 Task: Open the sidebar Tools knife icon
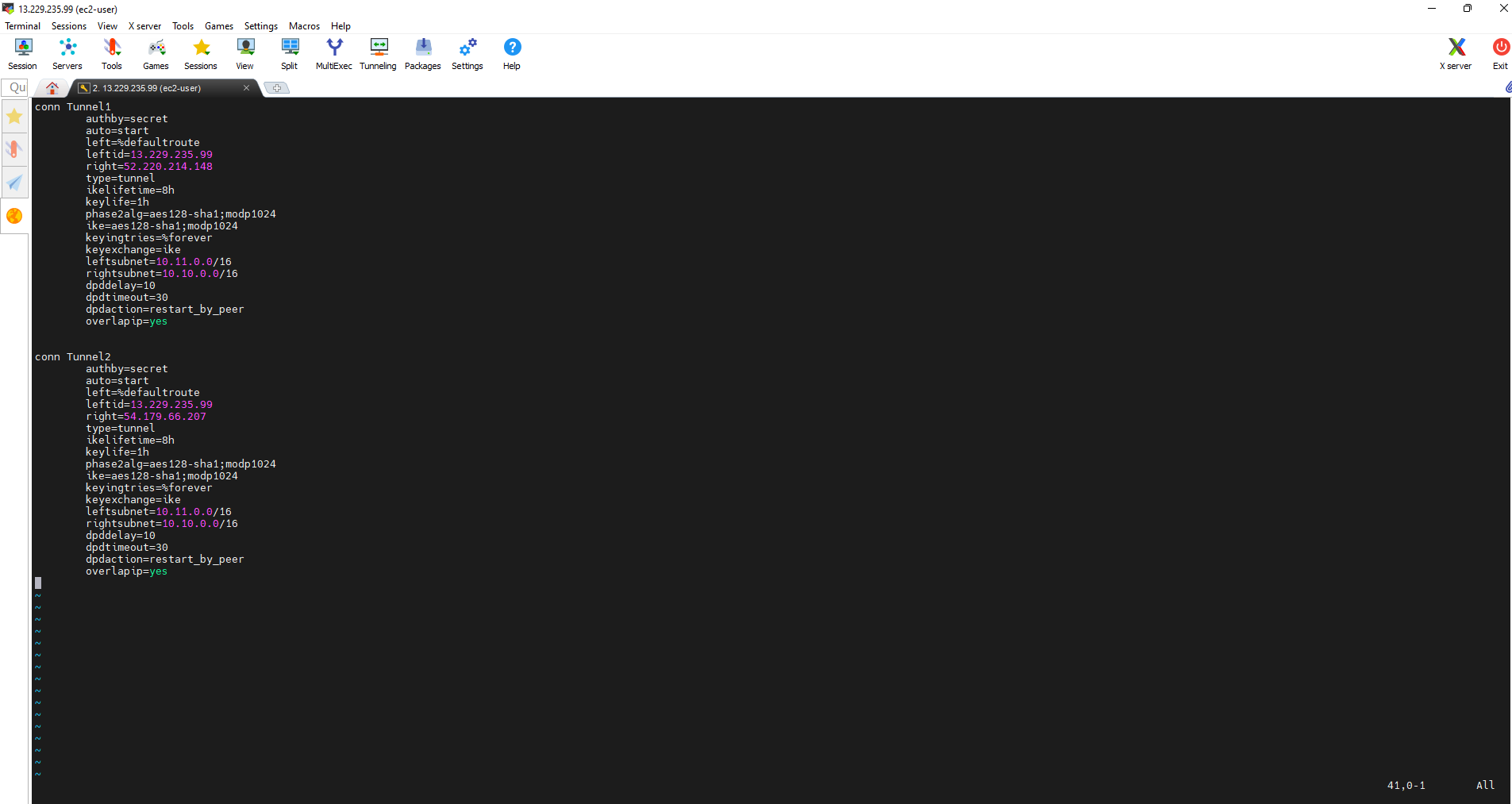(x=14, y=149)
